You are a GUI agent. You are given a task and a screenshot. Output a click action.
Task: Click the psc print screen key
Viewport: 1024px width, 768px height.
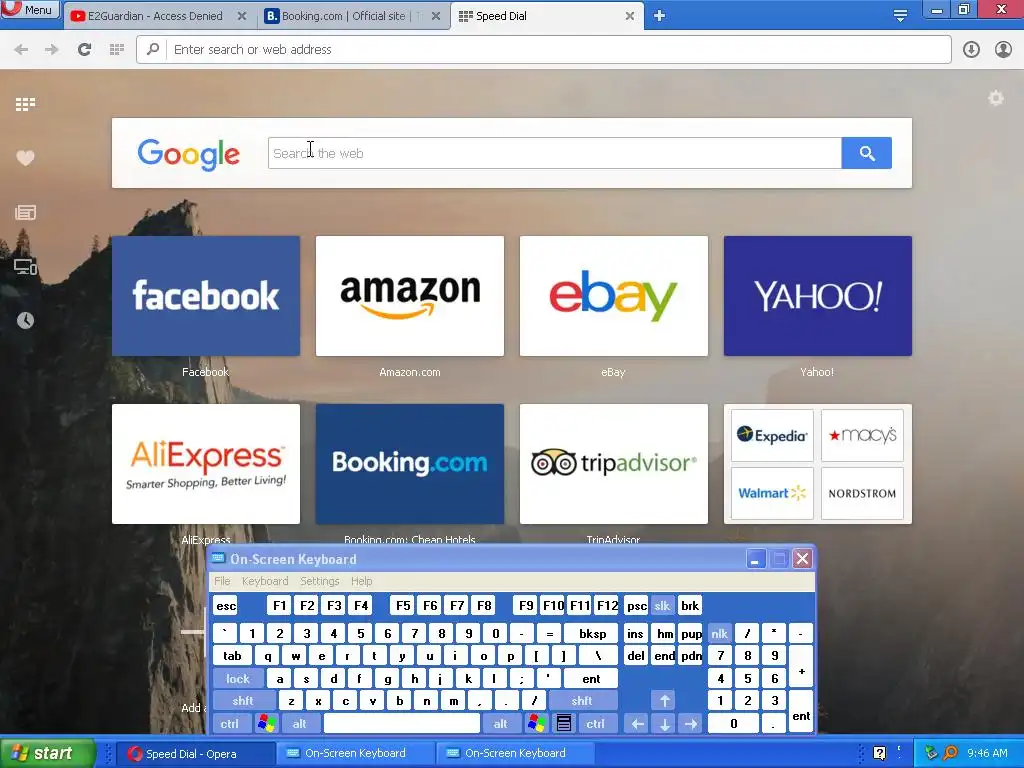coord(636,606)
